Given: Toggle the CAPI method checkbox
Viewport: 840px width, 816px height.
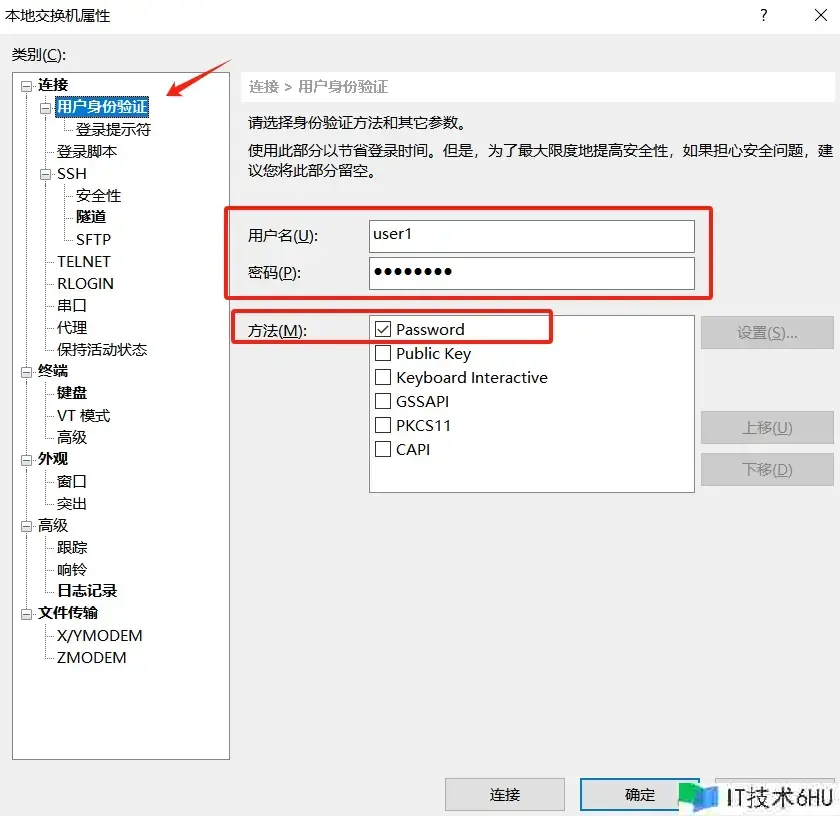Looking at the screenshot, I should (382, 449).
